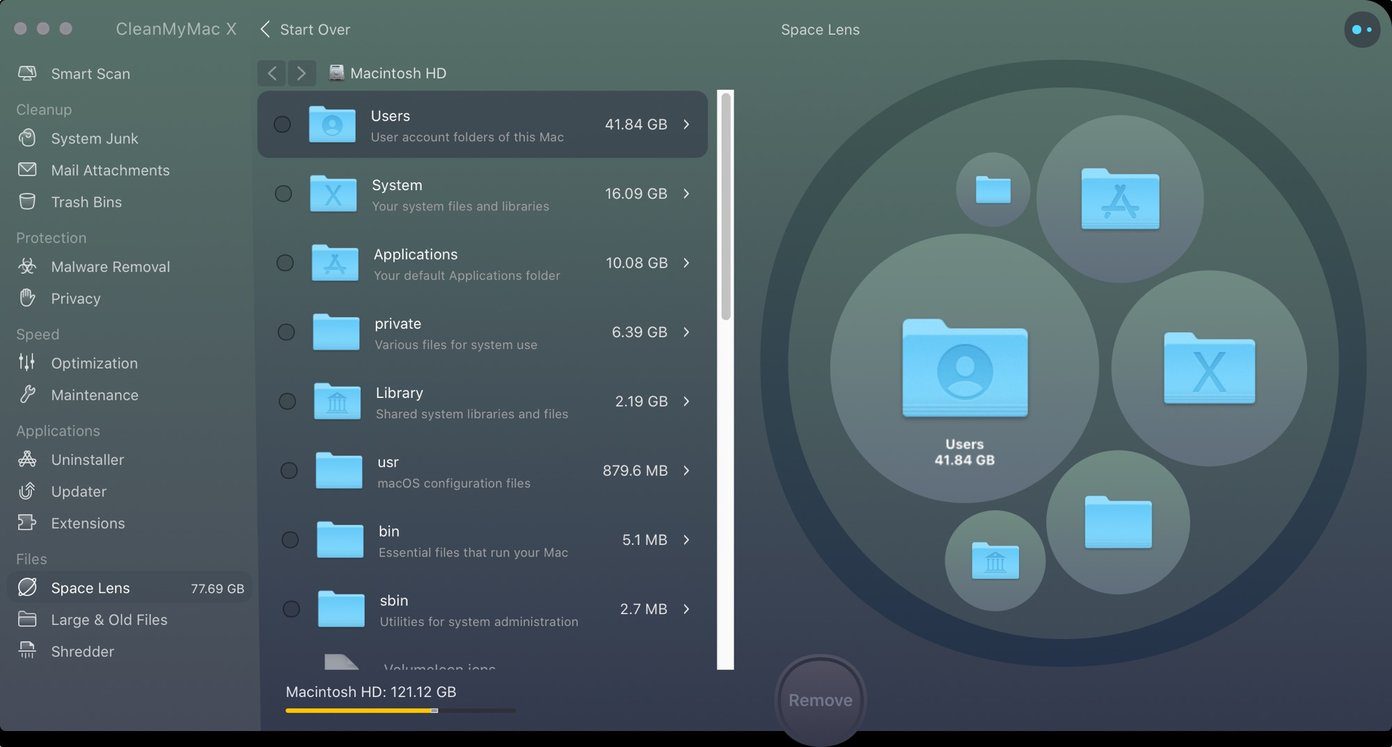
Task: Expand usr folder with its chevron
Action: (x=687, y=470)
